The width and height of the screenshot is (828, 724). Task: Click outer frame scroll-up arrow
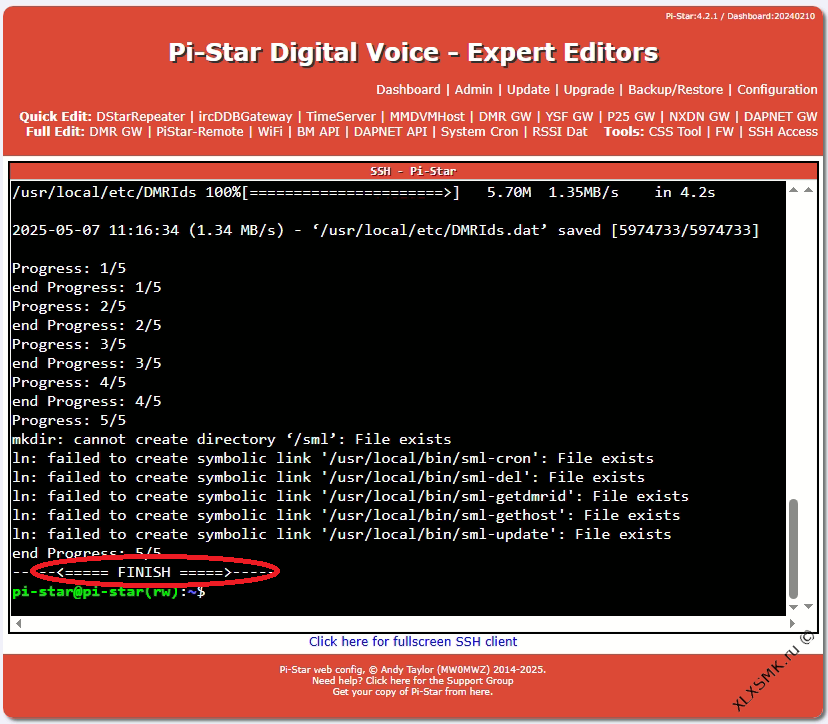tap(808, 190)
